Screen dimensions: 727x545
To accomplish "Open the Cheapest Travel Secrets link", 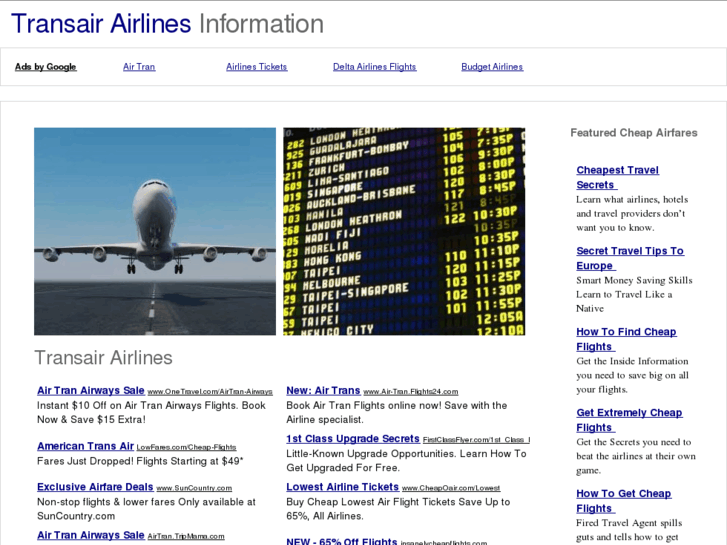I will (618, 177).
